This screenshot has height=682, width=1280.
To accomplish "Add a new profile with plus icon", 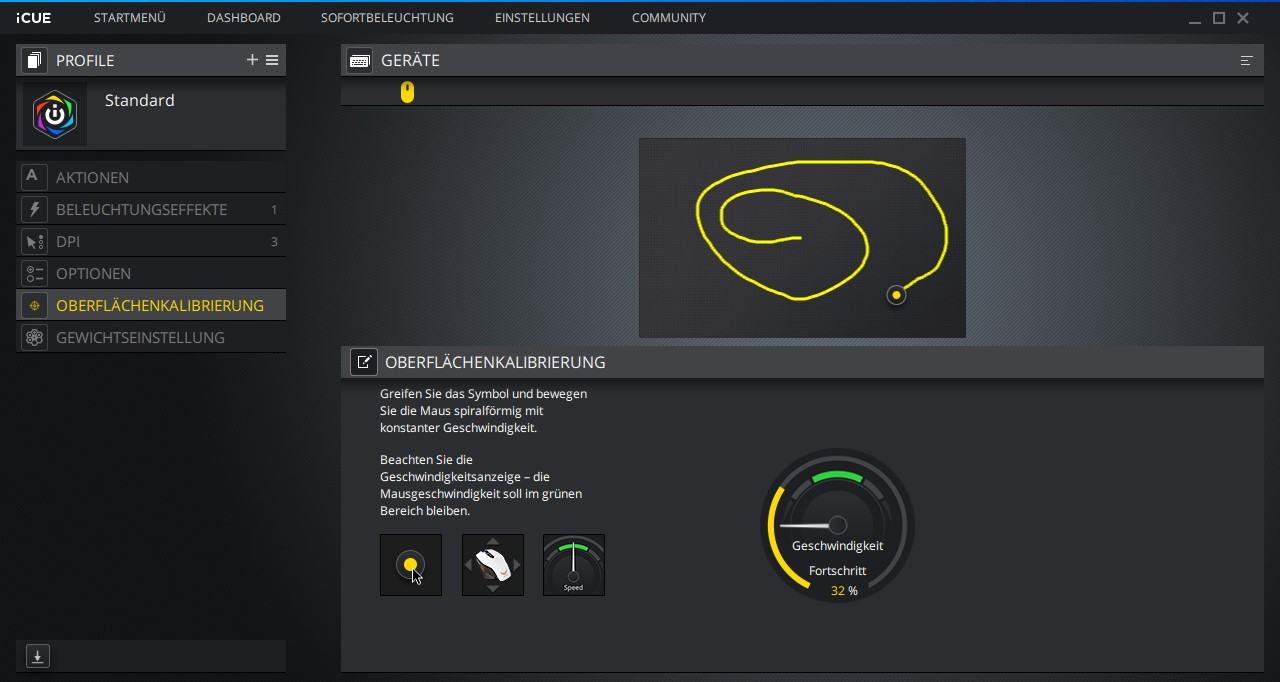I will coord(252,60).
